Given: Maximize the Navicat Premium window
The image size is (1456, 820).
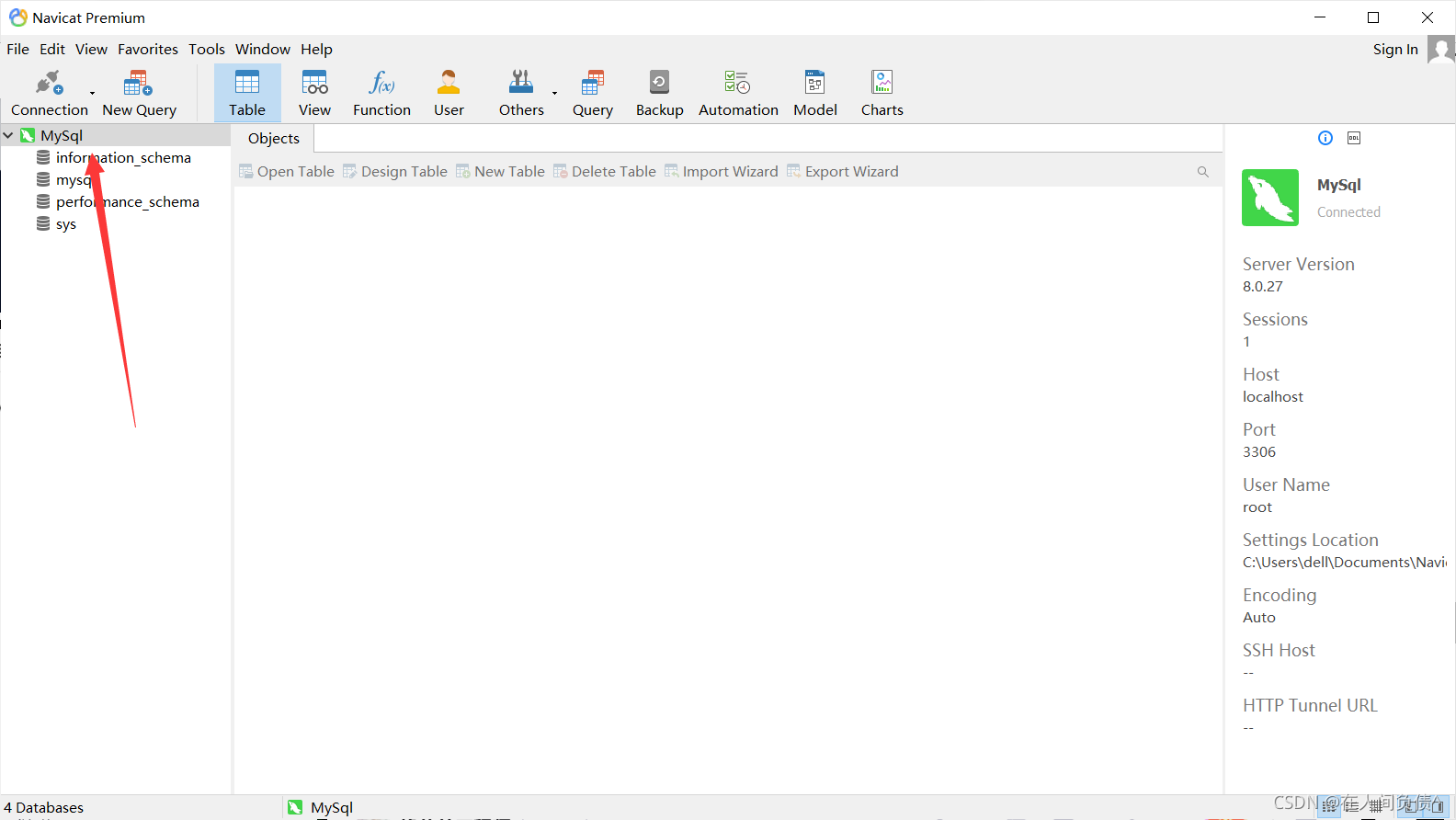Looking at the screenshot, I should 1373,17.
